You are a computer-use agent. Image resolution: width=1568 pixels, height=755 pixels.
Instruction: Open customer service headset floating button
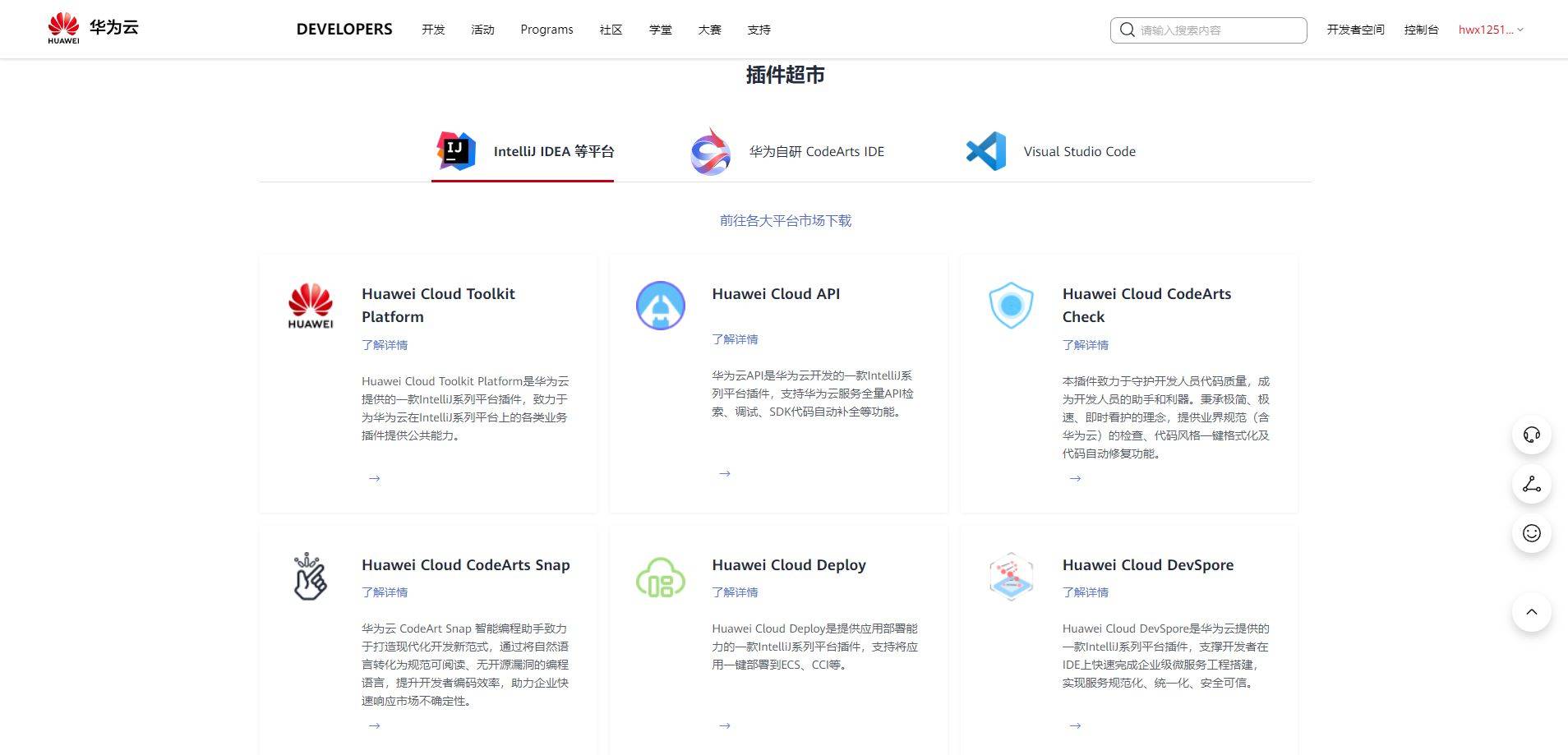(x=1532, y=435)
